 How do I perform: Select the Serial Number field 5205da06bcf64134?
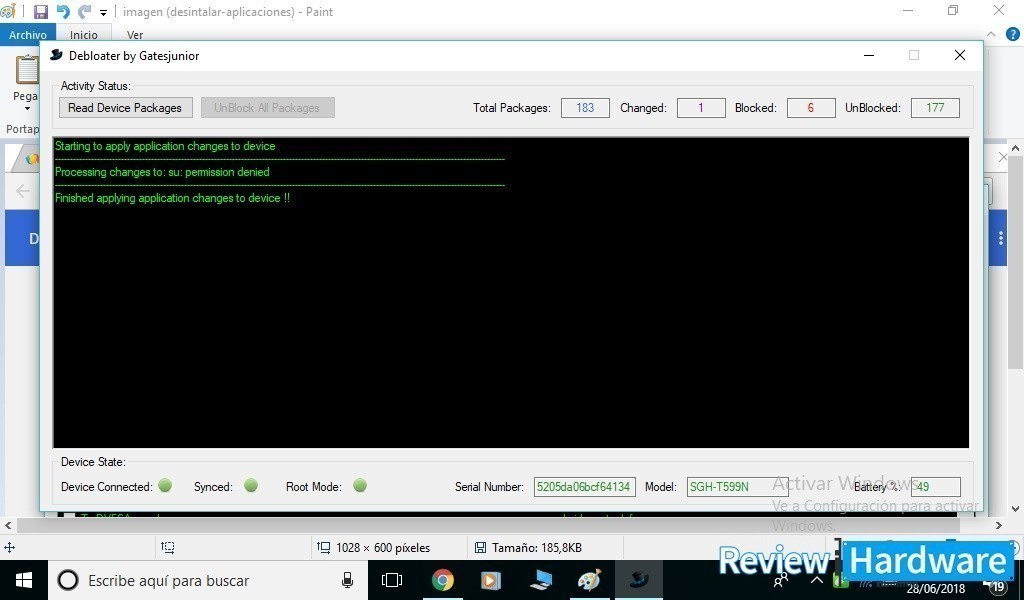click(x=584, y=487)
